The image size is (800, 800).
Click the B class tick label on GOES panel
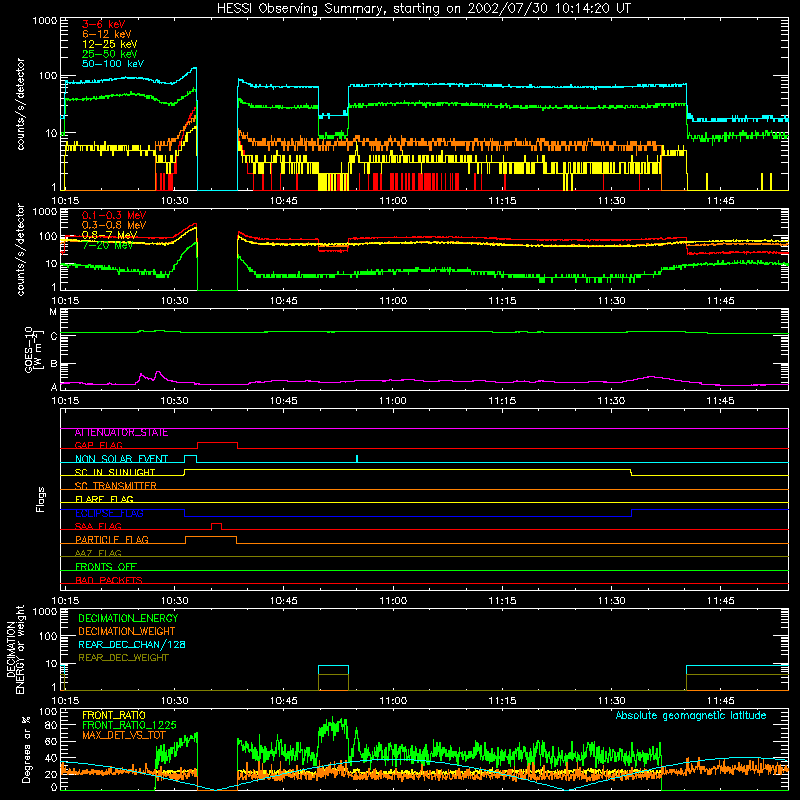[x=54, y=364]
